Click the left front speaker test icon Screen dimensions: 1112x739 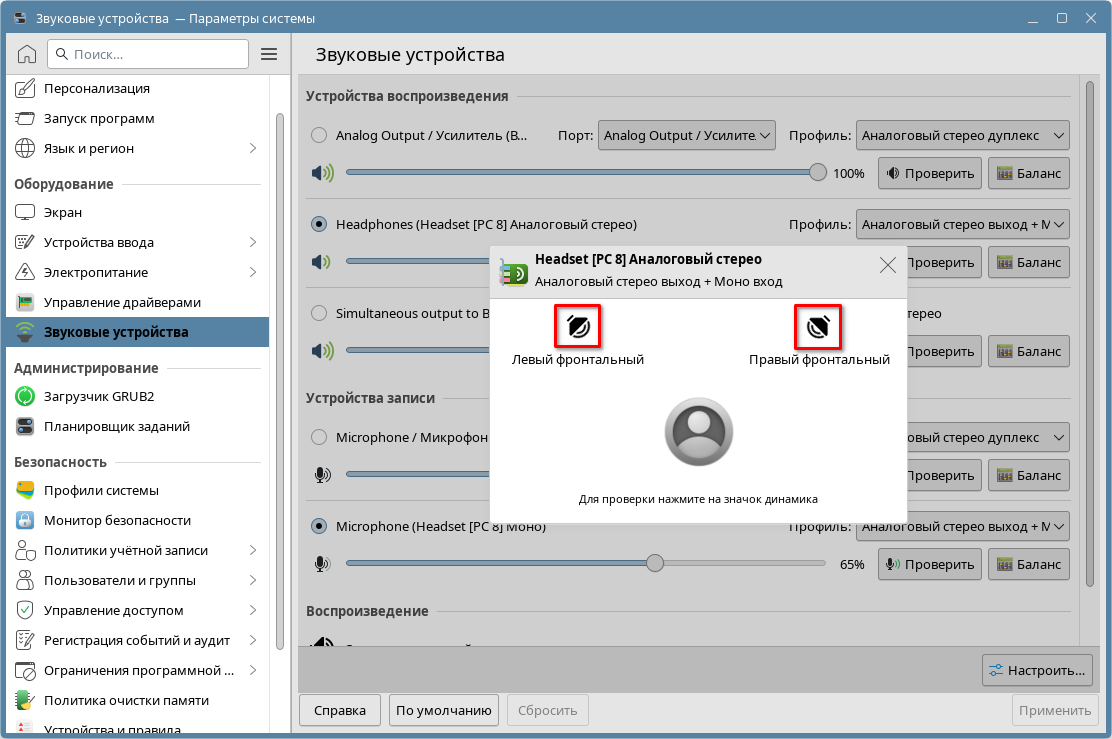[x=577, y=327]
